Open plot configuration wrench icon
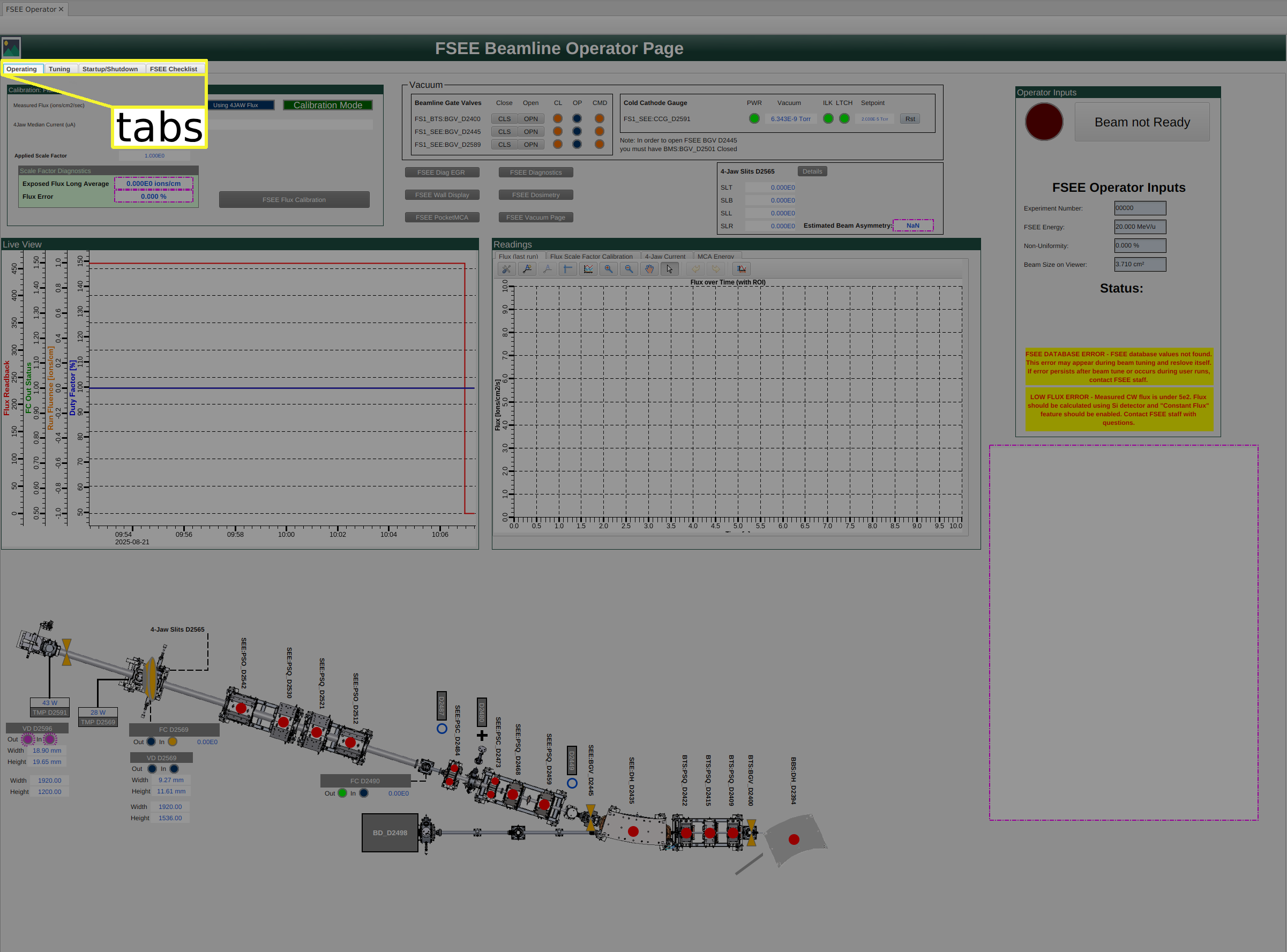Screen dimensions: 1287x952 [x=506, y=269]
